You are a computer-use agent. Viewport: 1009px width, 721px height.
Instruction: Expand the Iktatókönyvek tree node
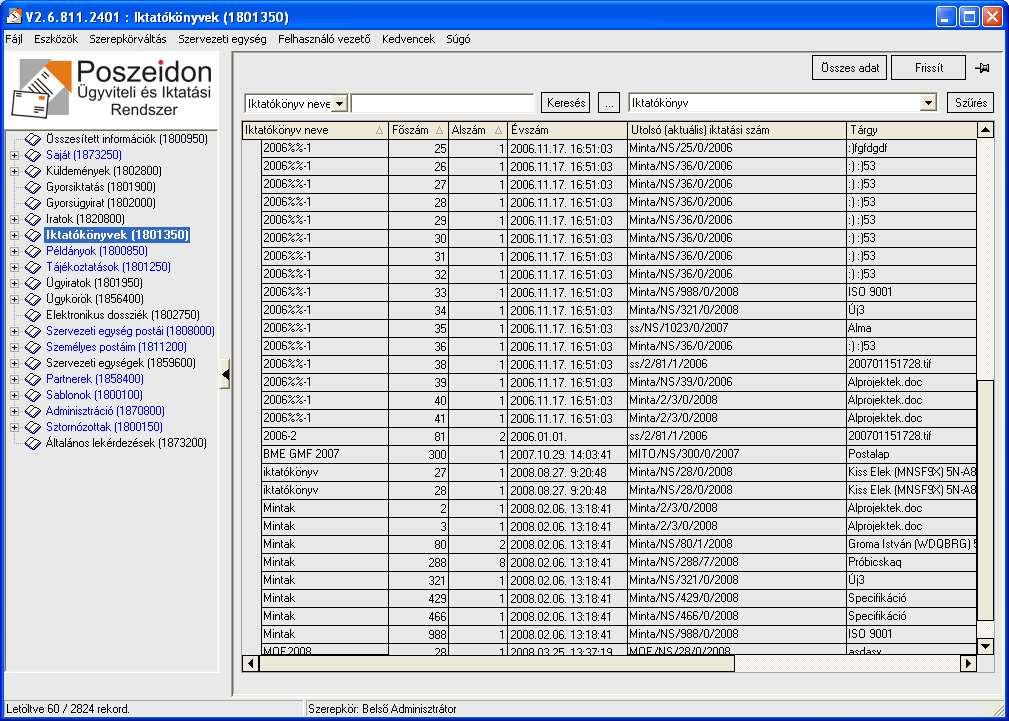pos(15,236)
